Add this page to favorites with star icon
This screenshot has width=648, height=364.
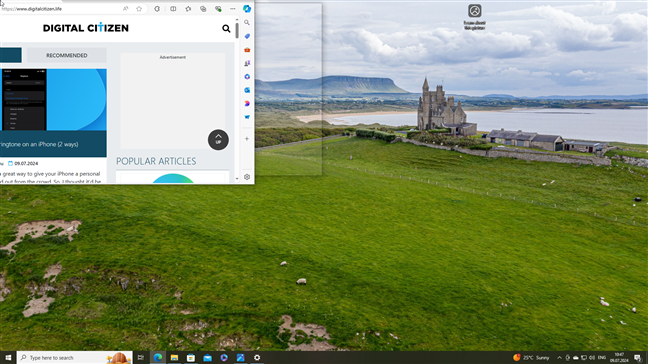(139, 9)
